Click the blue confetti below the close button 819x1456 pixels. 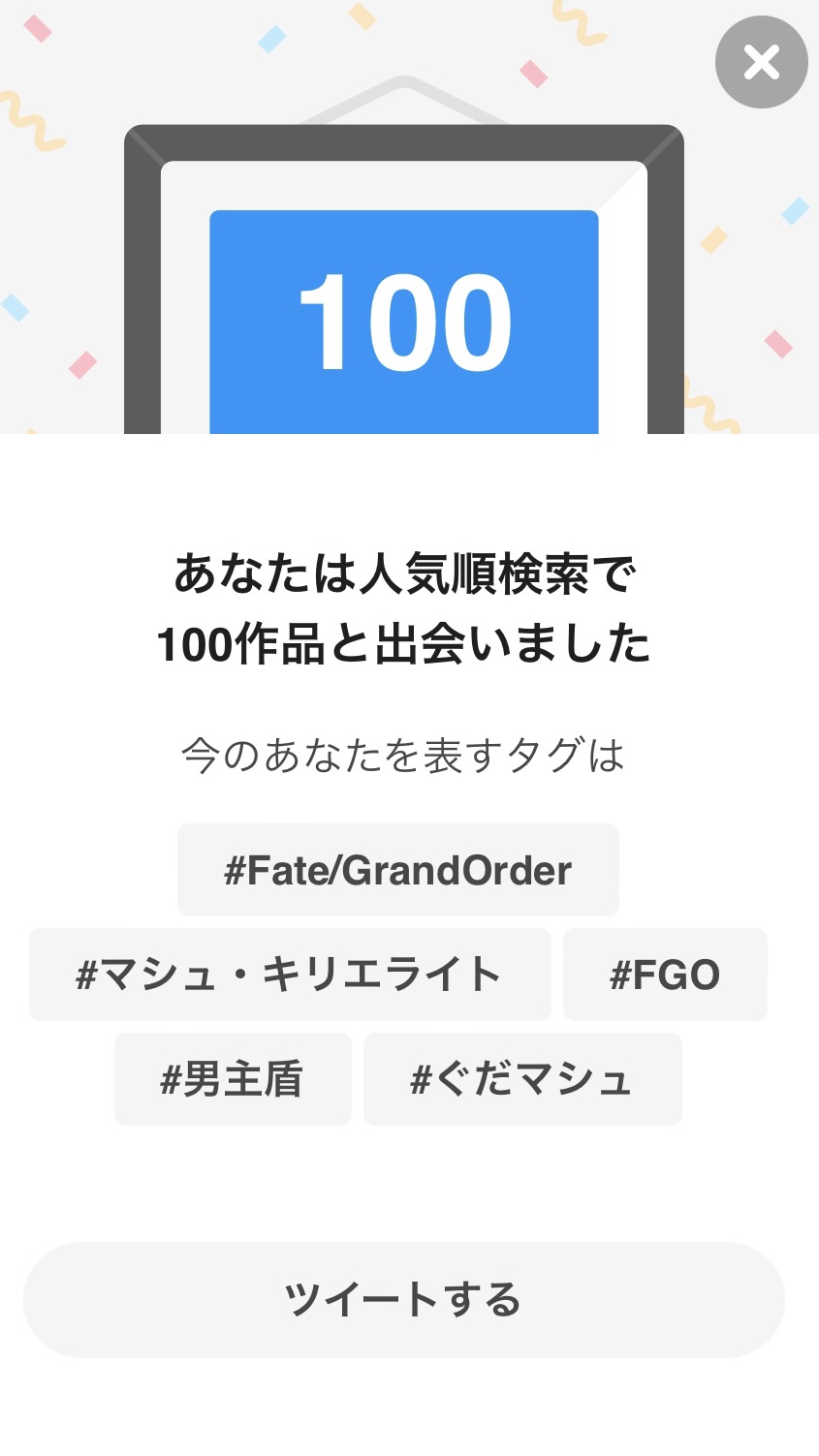click(795, 210)
